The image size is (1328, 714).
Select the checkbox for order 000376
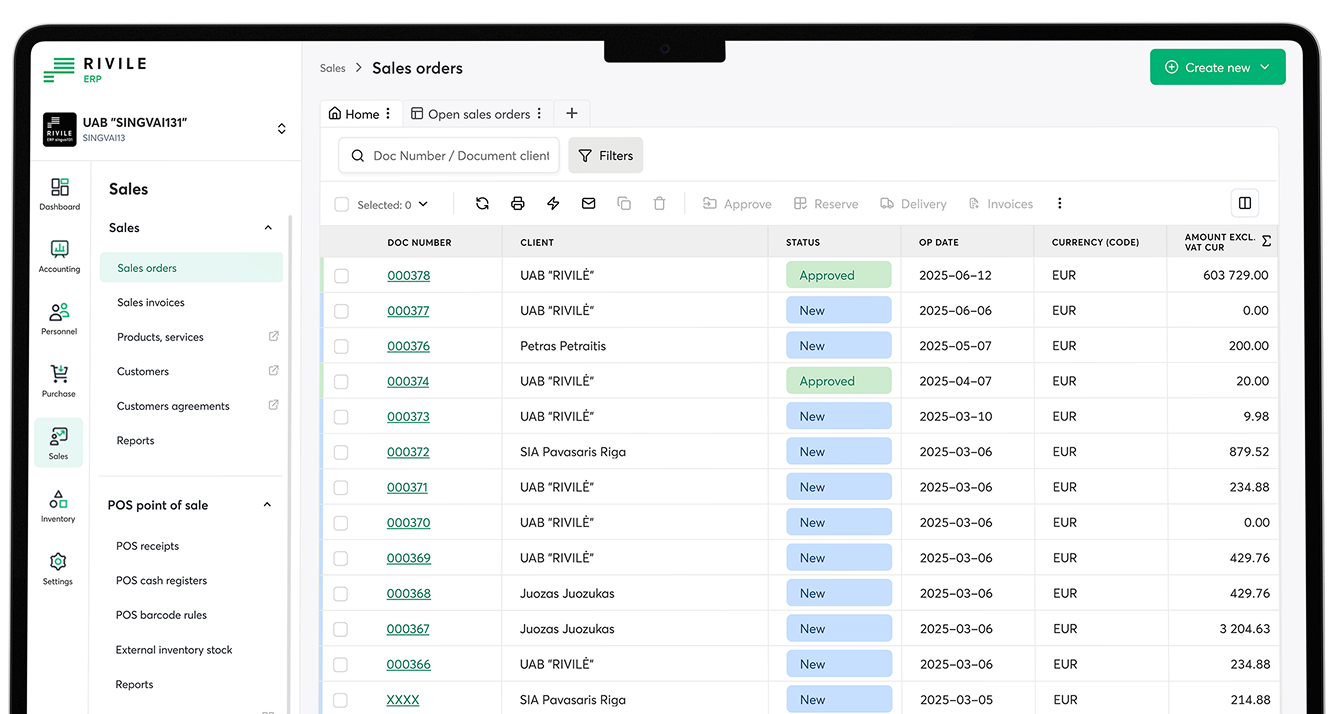341,346
